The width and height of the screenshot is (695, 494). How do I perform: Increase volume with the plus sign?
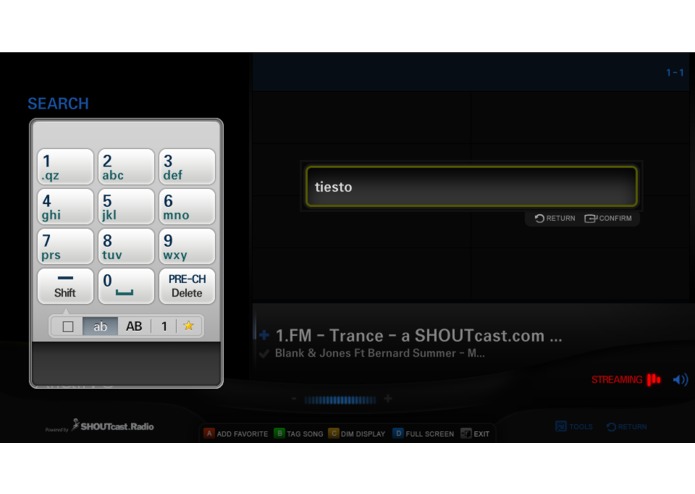point(388,399)
